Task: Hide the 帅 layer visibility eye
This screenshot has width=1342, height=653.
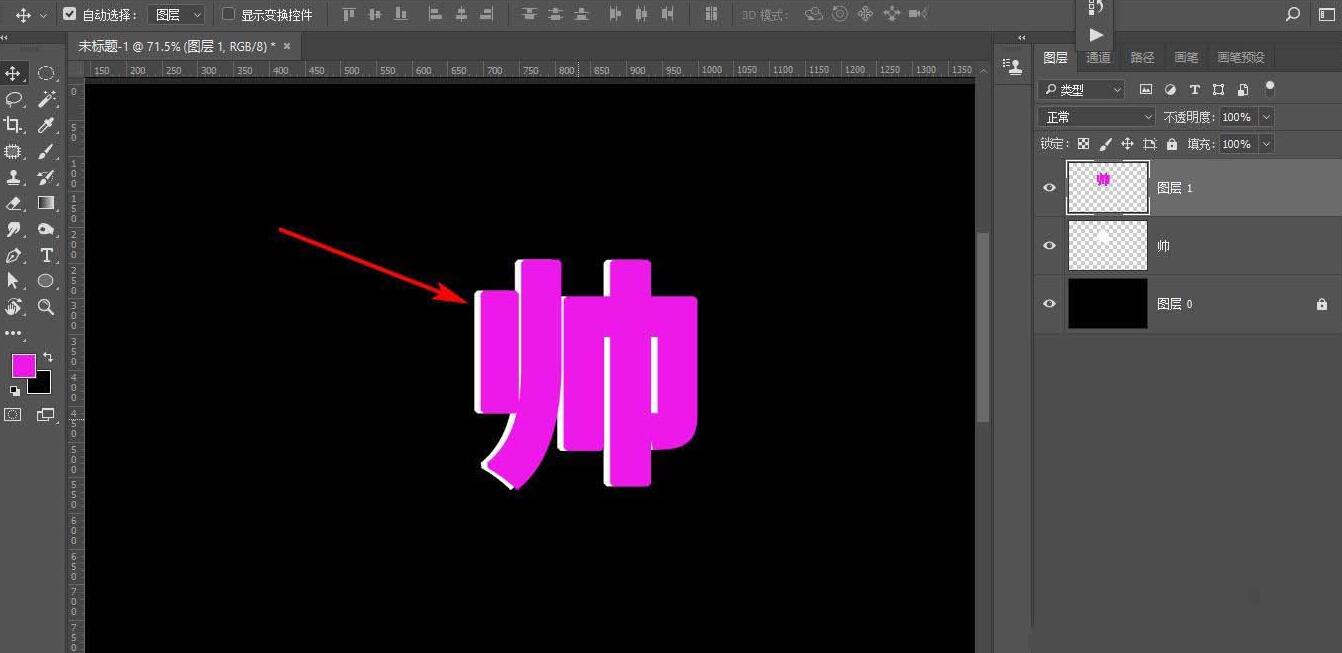Action: 1048,245
